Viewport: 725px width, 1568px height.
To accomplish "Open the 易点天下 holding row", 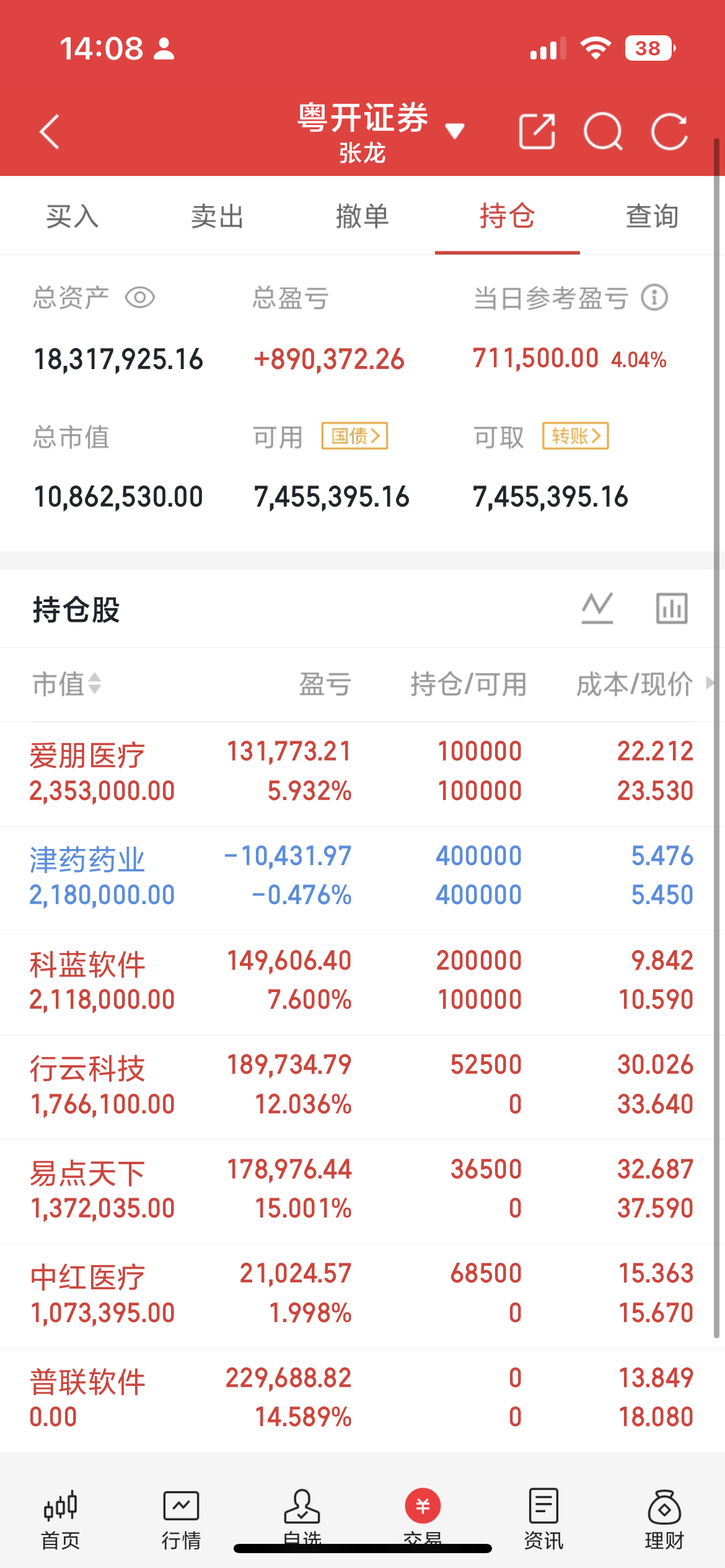I will (x=362, y=1191).
